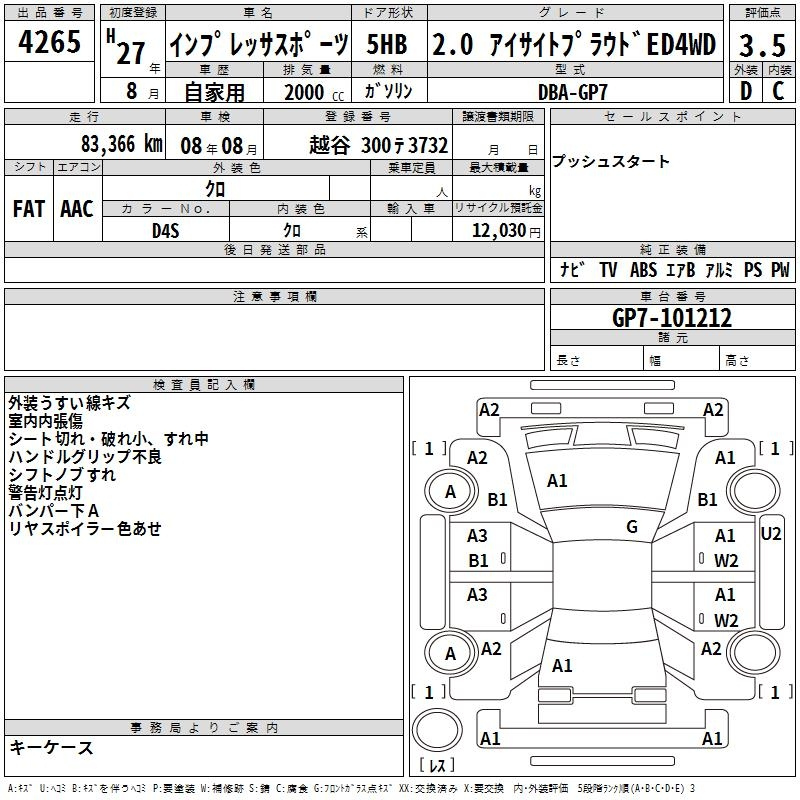
Task: Select the AAC air conditioner cell
Action: pos(77,209)
